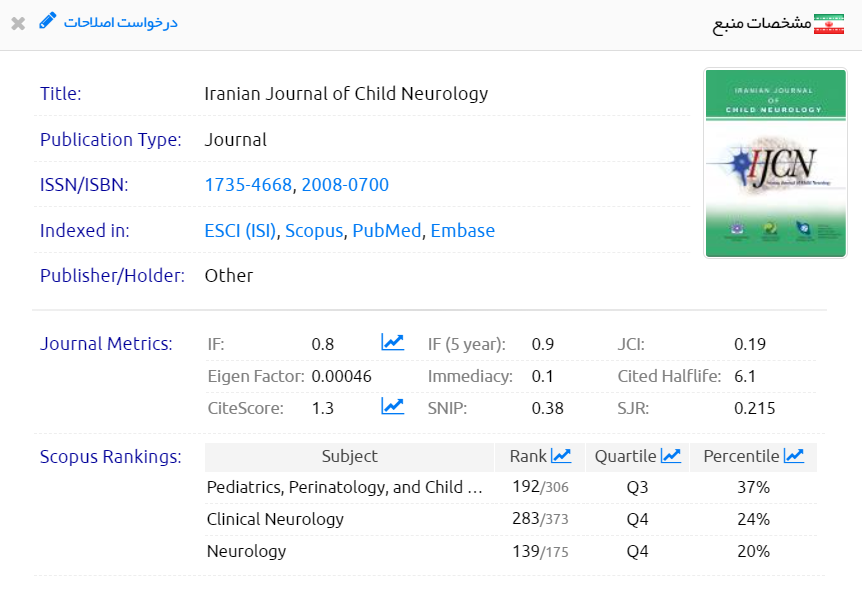Click the Iran flag icon
Viewport: 862px width, 594px height.
[829, 24]
